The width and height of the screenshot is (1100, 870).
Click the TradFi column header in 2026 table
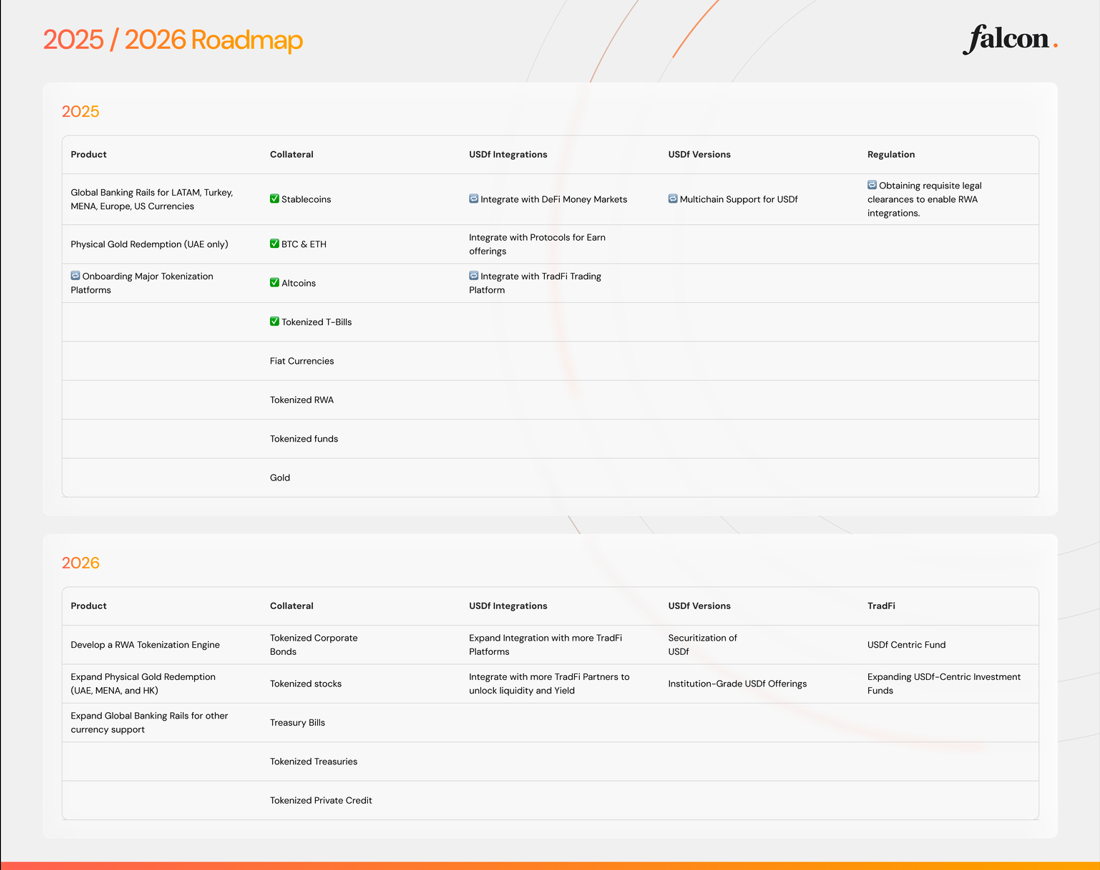coord(881,606)
